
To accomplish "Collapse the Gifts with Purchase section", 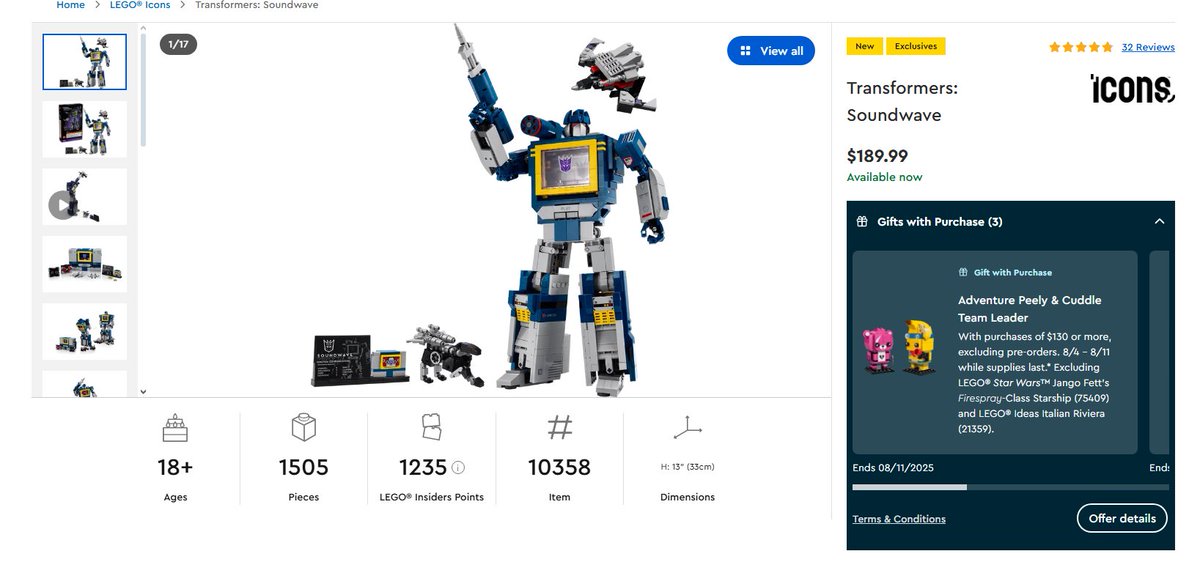I will (1159, 222).
